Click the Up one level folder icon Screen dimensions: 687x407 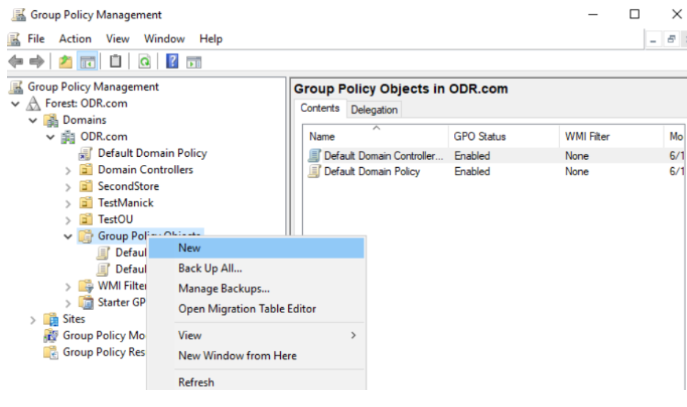65,62
